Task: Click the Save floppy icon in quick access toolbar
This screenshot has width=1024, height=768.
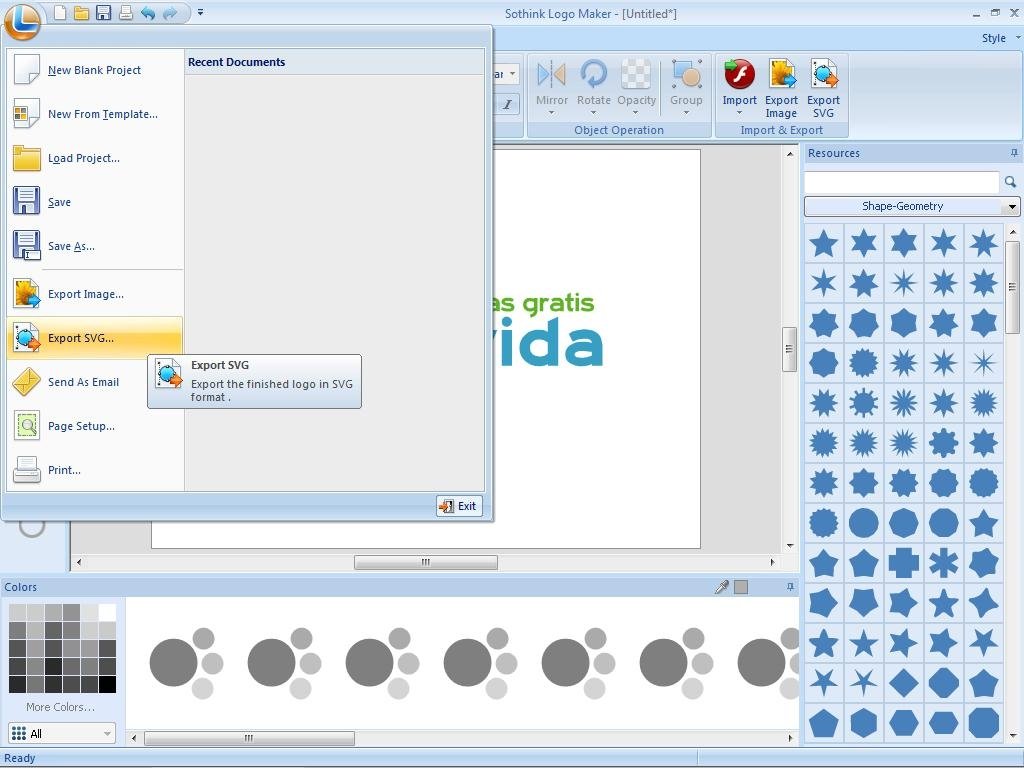Action: tap(103, 13)
